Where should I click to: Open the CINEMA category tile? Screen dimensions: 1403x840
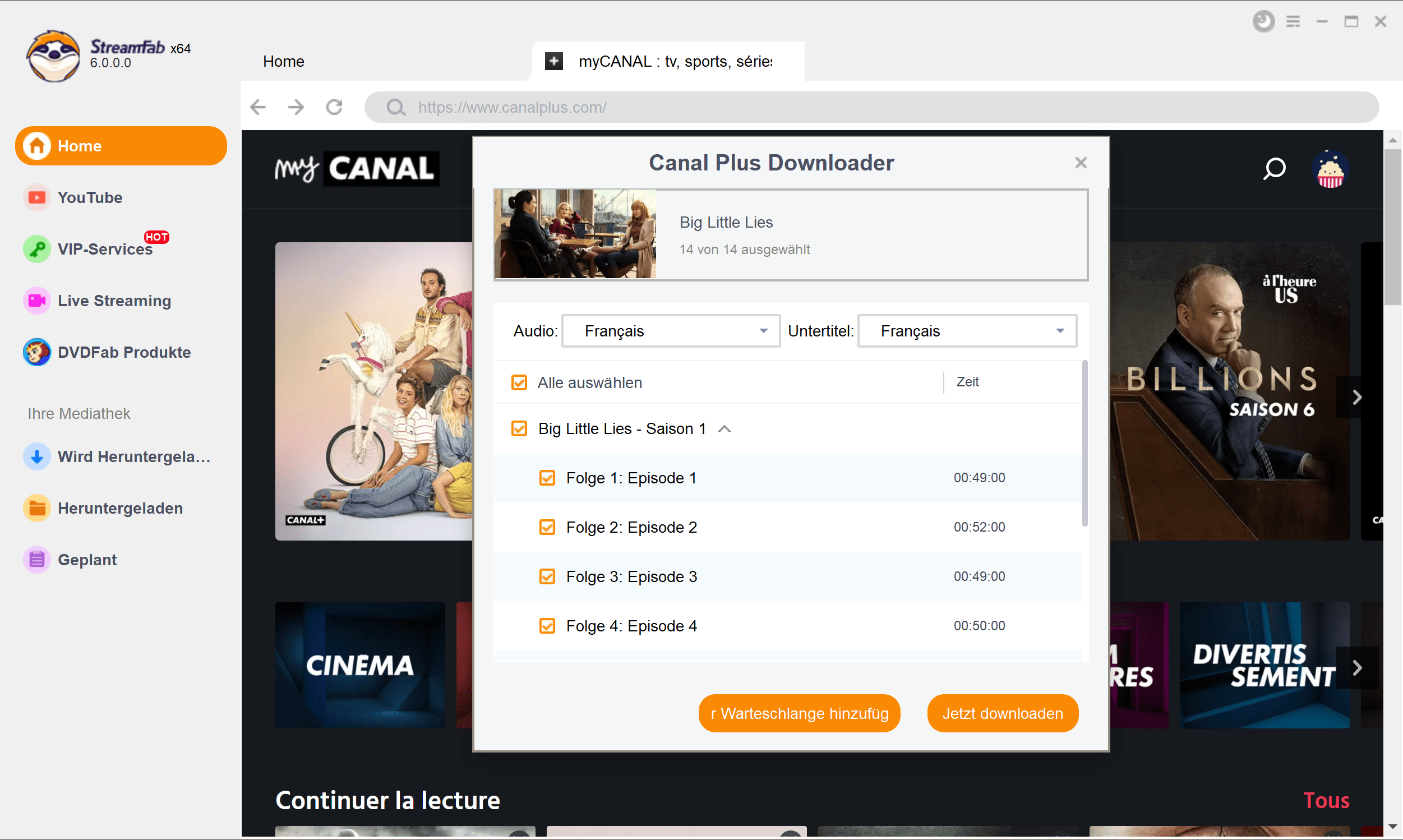[x=360, y=665]
